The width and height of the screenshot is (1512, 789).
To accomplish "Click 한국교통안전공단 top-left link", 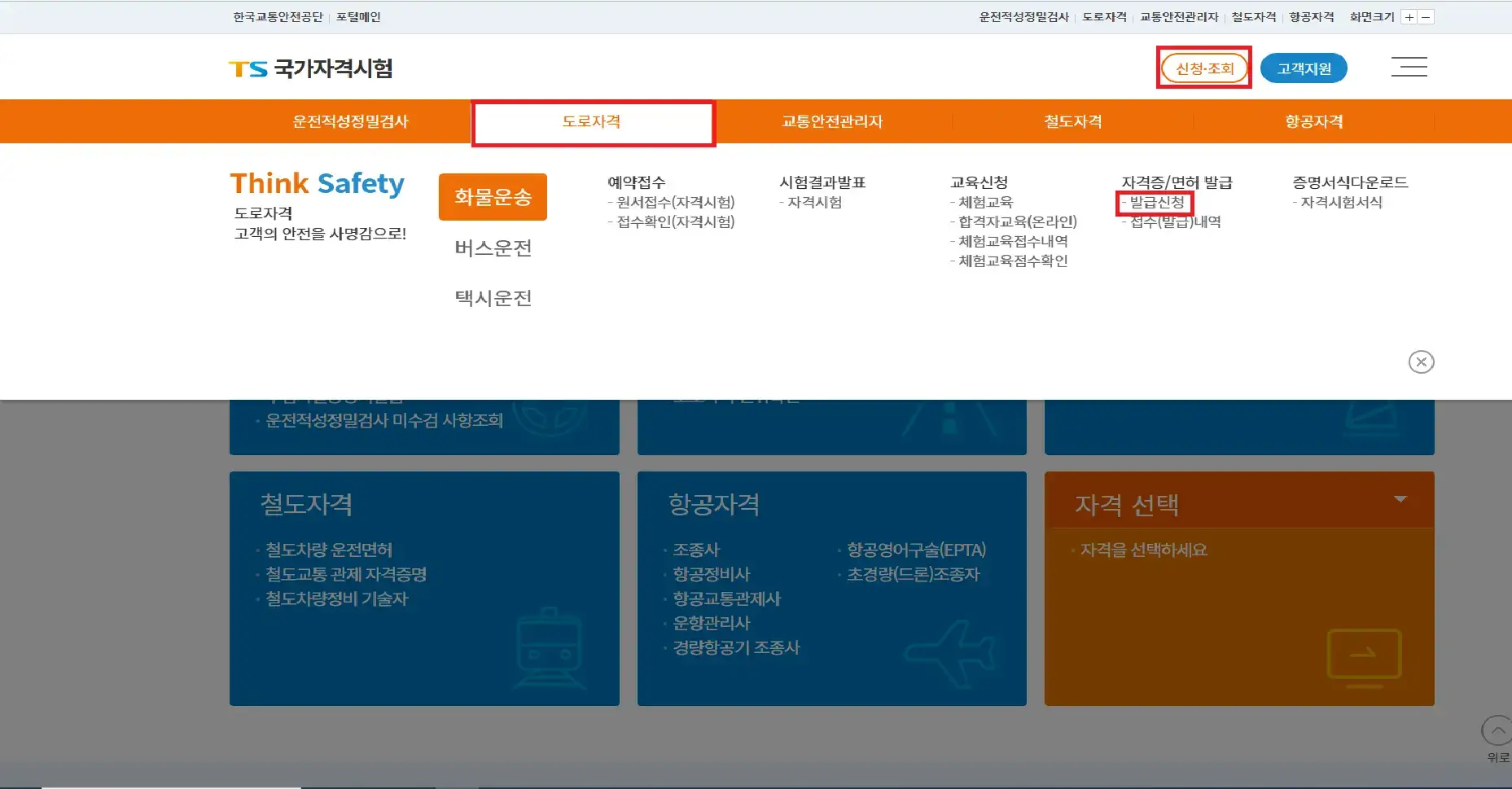I will coord(278,17).
